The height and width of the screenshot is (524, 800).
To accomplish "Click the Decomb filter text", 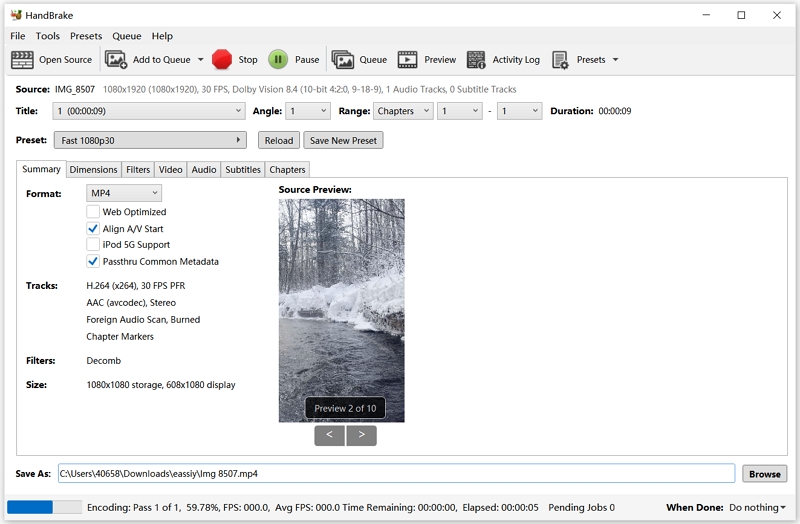I will 104,360.
